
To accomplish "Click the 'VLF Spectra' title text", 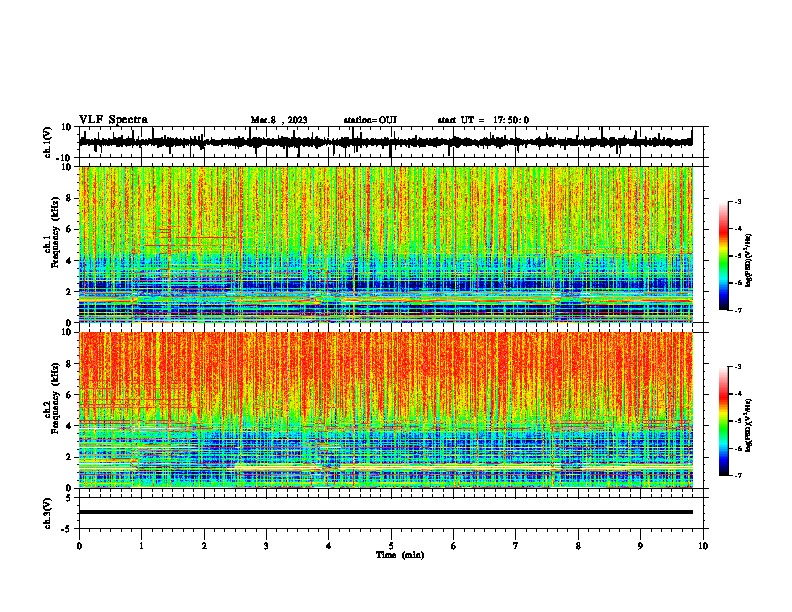I will coord(113,120).
